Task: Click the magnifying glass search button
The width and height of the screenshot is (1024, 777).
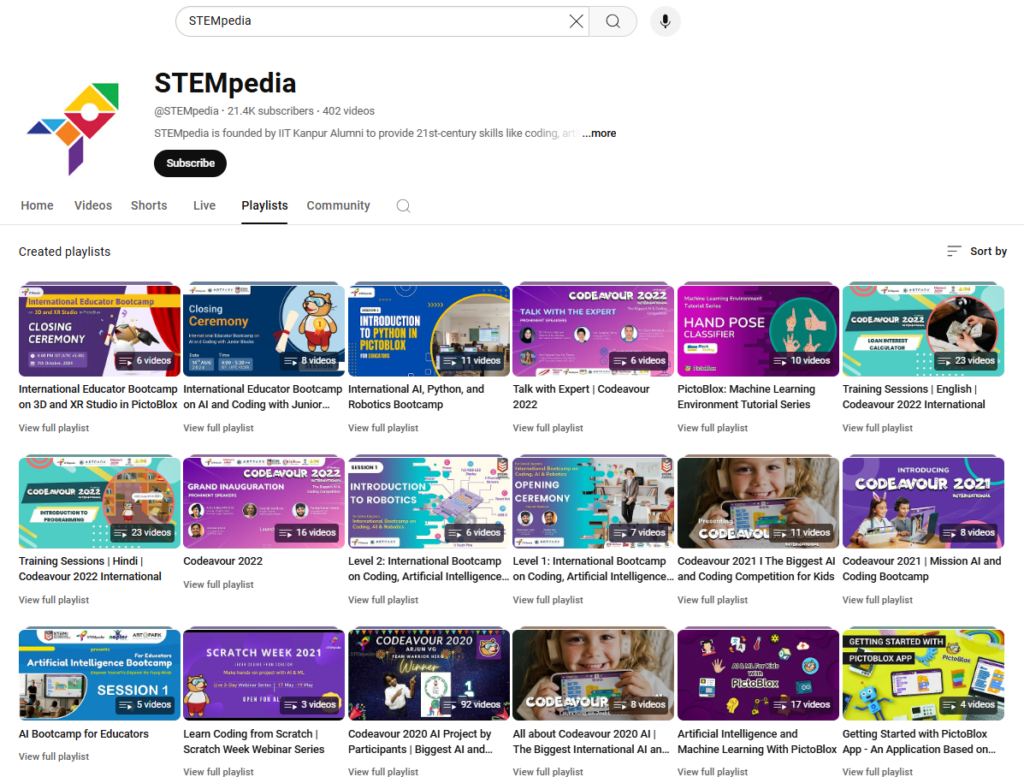Action: 613,22
